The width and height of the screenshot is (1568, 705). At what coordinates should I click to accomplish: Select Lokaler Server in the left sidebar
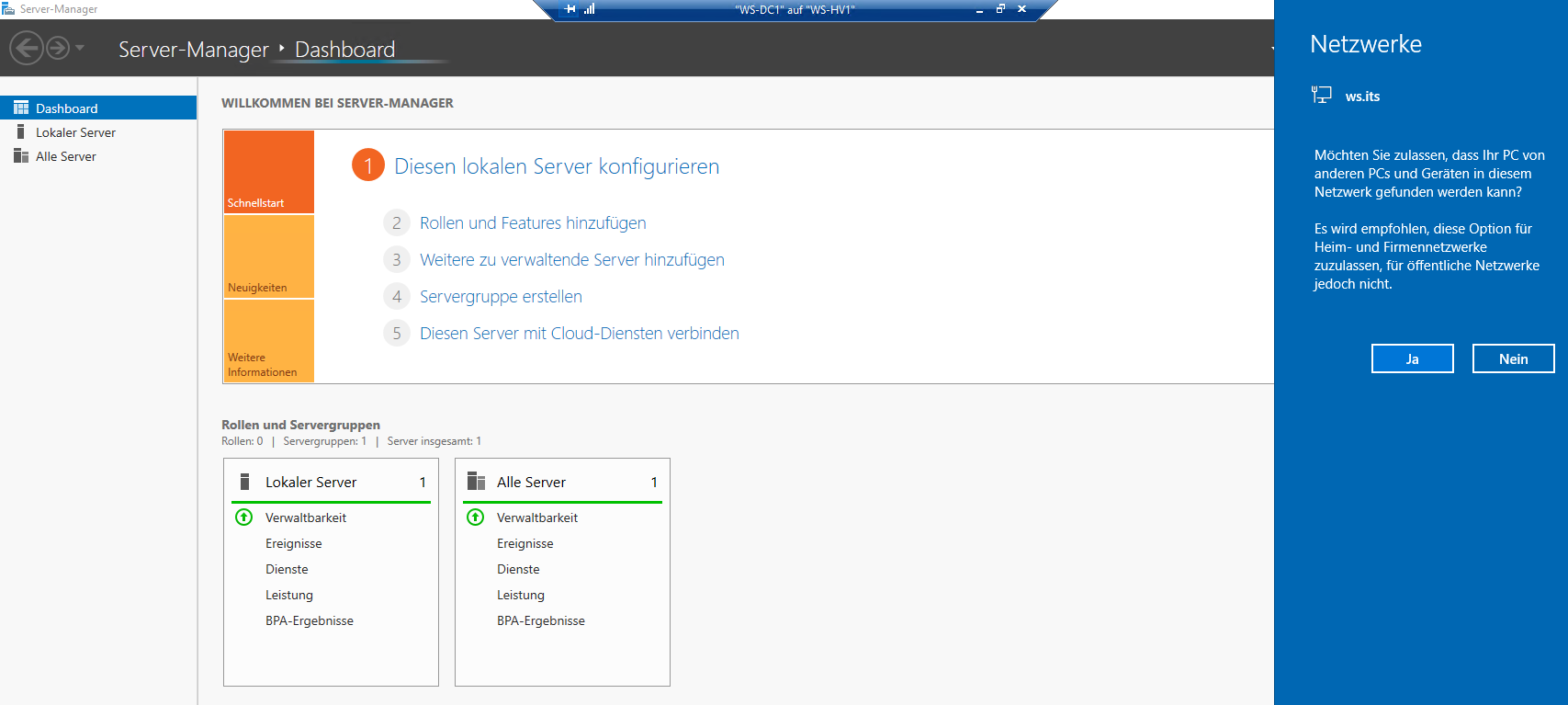tap(98, 132)
